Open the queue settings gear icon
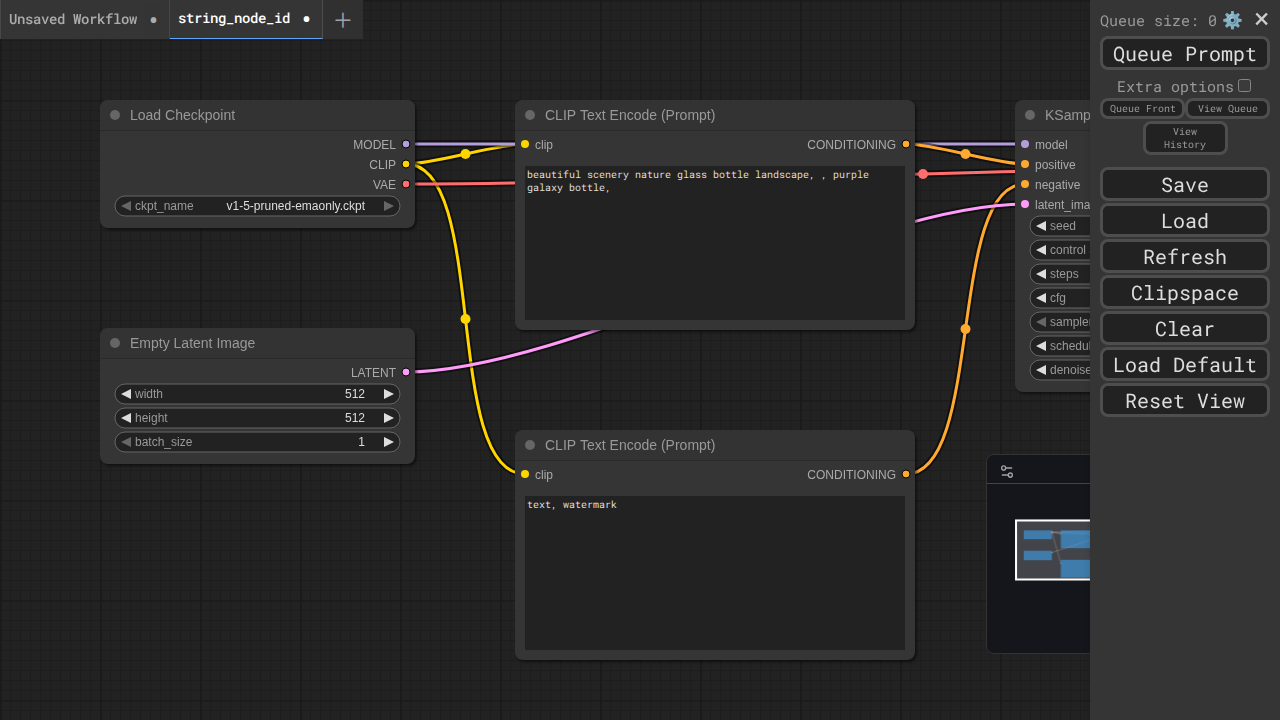The image size is (1280, 720). coord(1232,20)
